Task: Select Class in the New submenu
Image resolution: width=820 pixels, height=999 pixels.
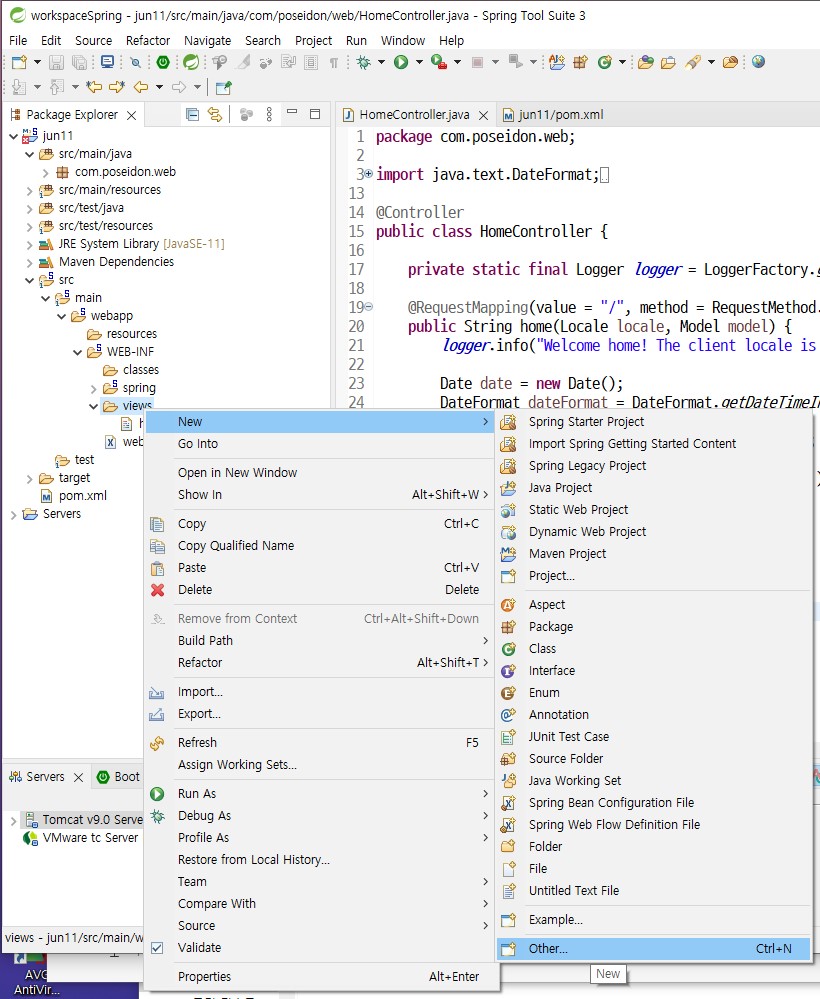Action: point(652,649)
